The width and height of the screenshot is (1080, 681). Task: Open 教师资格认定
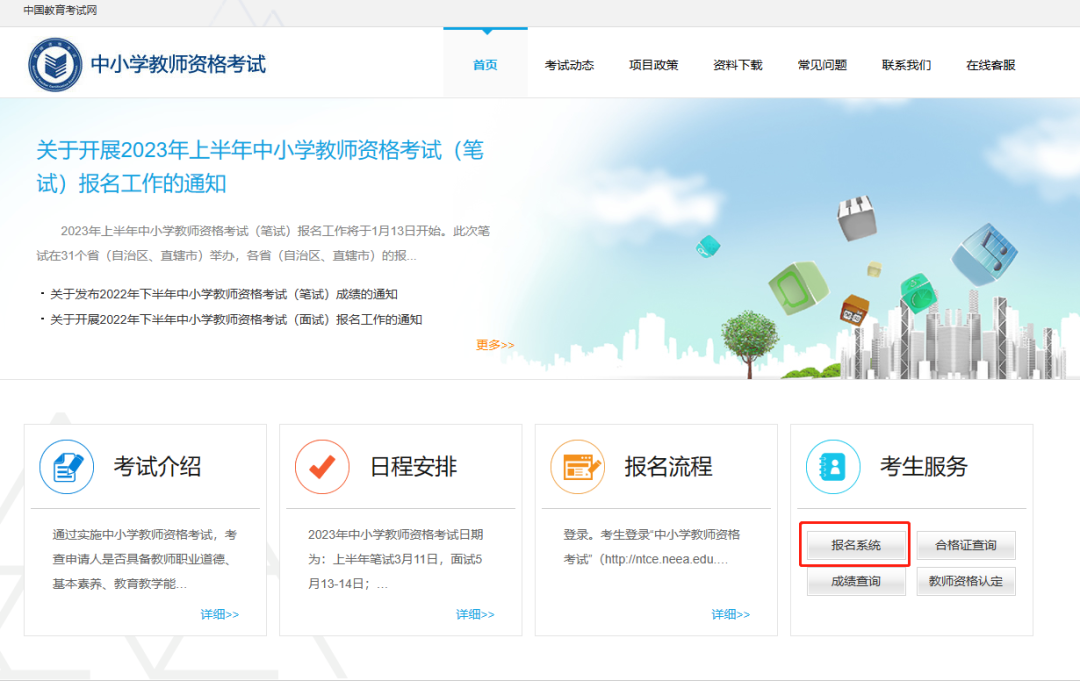point(966,580)
